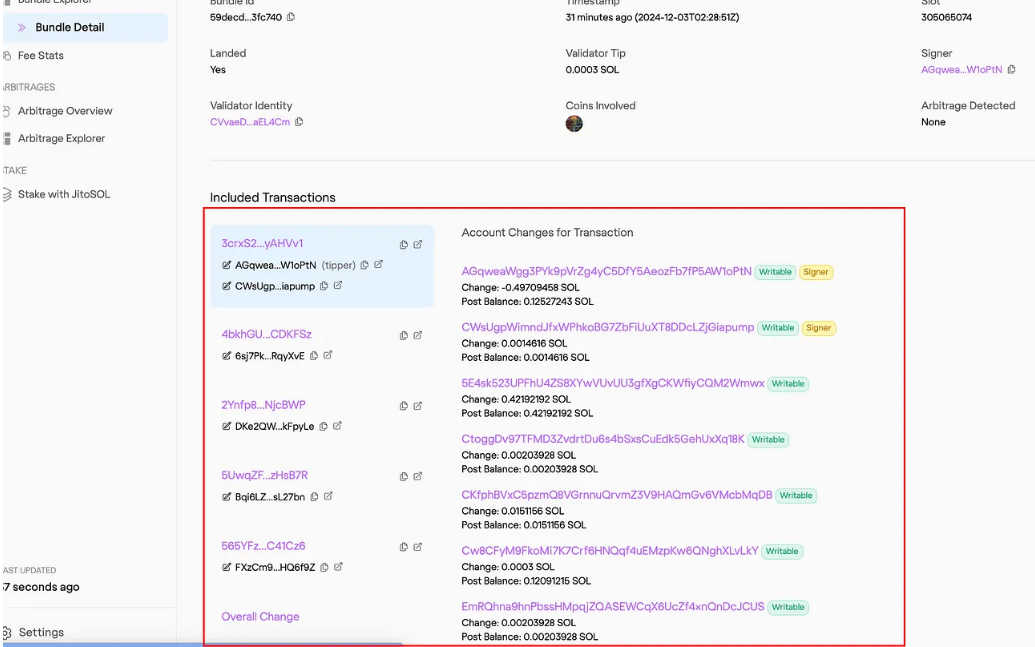Open Stake with JitoSOL page
Viewport: 1035px width, 647px height.
(x=63, y=194)
